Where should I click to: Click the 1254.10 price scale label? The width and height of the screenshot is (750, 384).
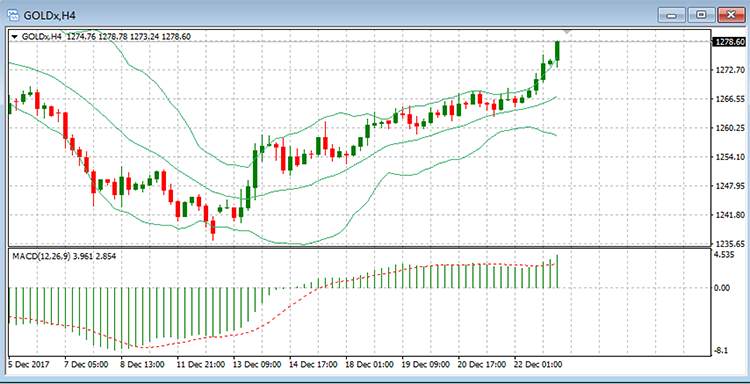(x=729, y=157)
